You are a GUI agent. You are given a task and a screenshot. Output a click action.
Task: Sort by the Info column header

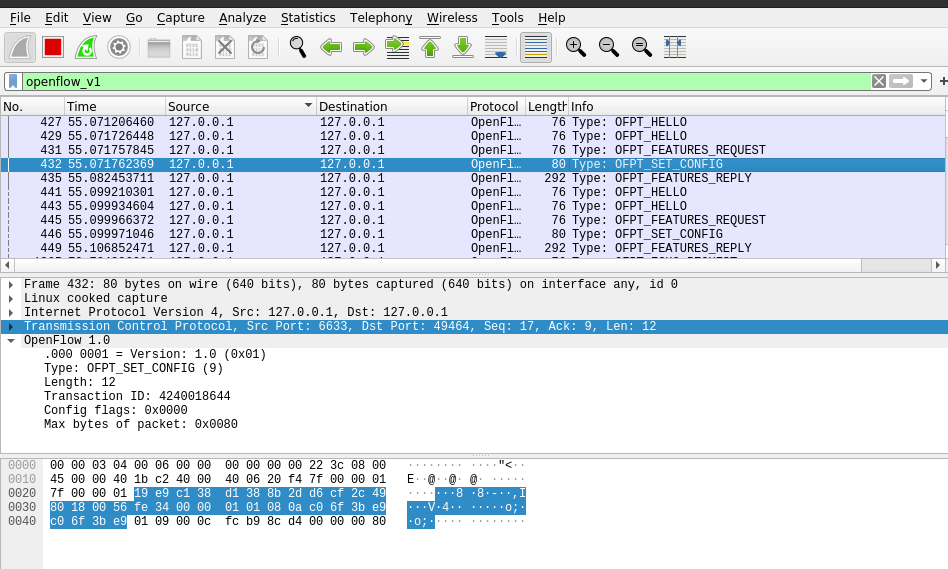757,106
